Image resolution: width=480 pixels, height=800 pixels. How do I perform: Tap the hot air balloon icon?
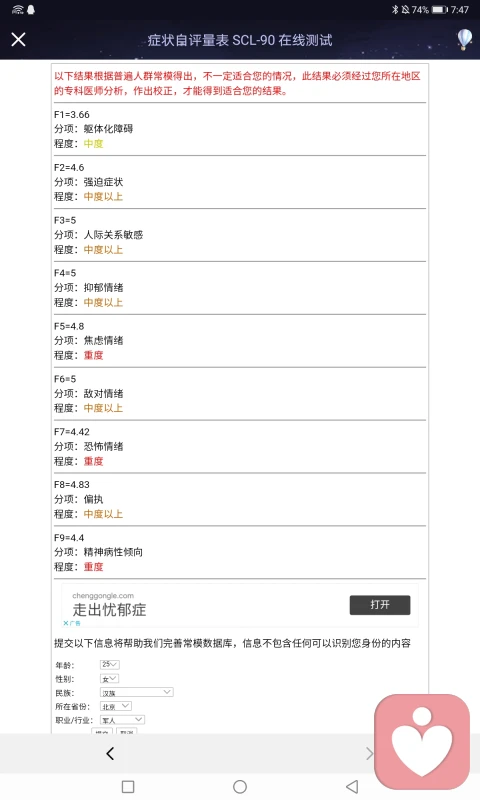click(464, 39)
